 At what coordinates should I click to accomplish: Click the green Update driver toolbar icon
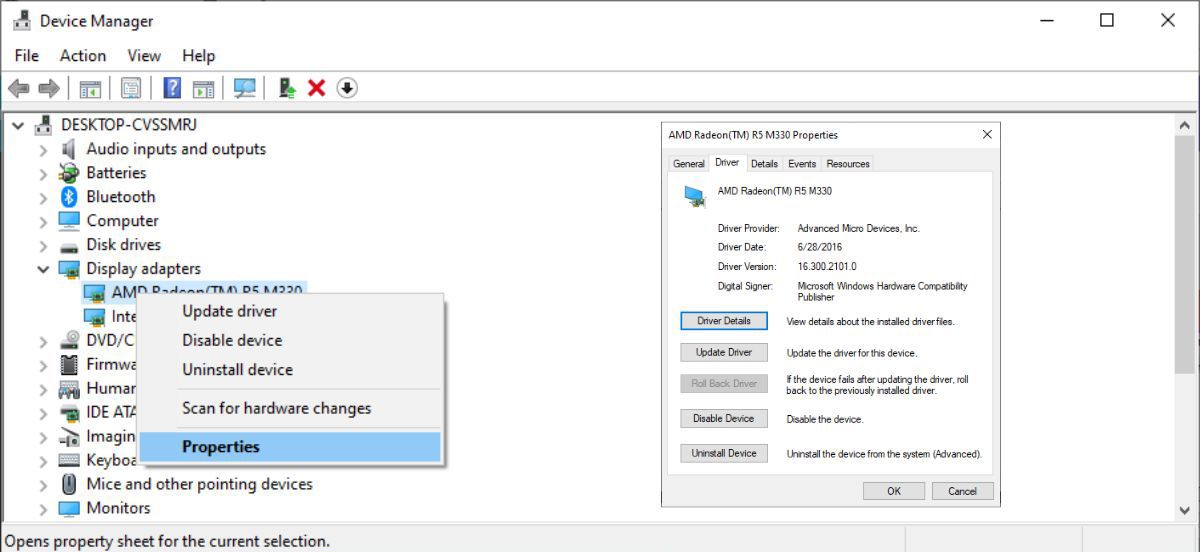click(287, 89)
